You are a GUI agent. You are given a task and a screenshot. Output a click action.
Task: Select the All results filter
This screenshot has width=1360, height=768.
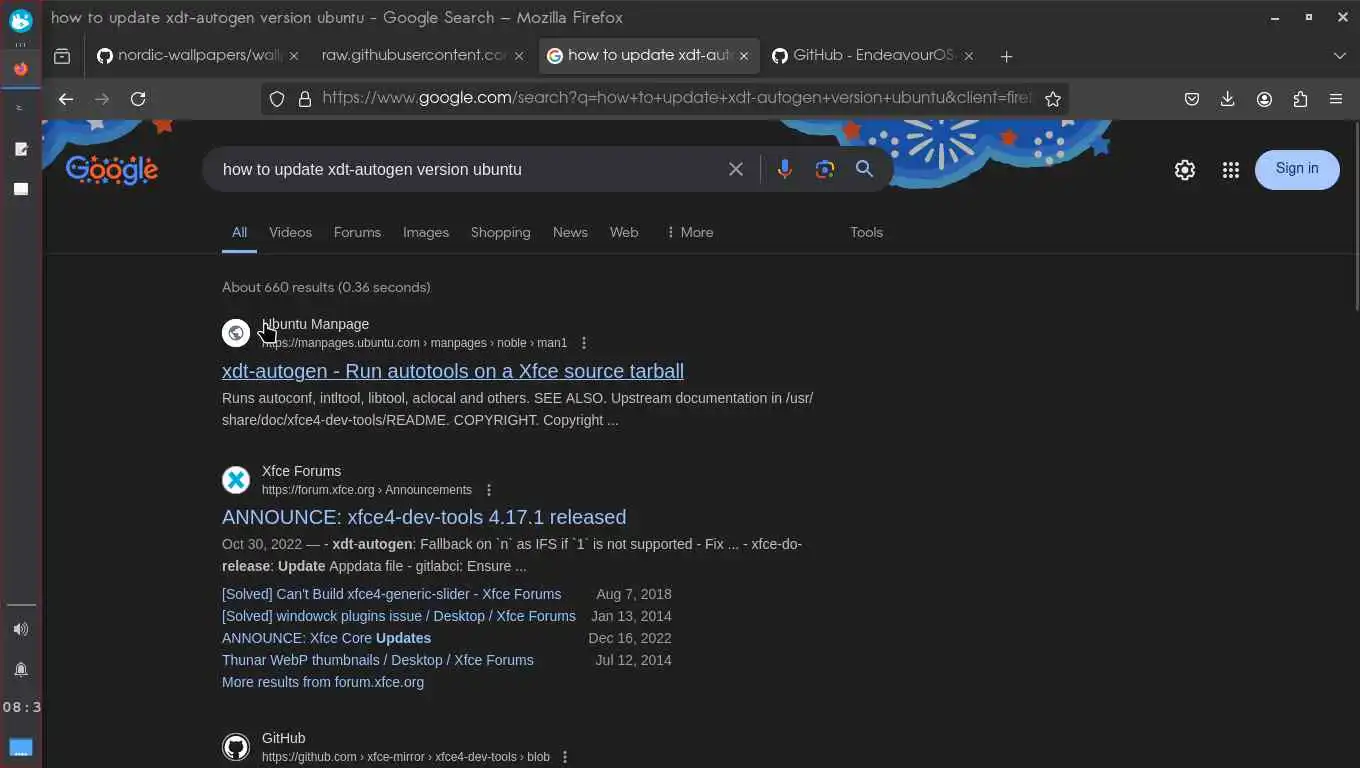(x=239, y=232)
